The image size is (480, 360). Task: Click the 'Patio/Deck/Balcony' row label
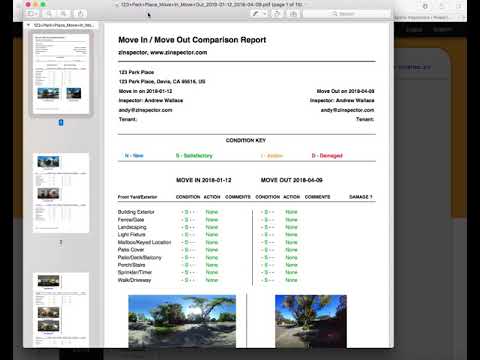[x=140, y=258]
